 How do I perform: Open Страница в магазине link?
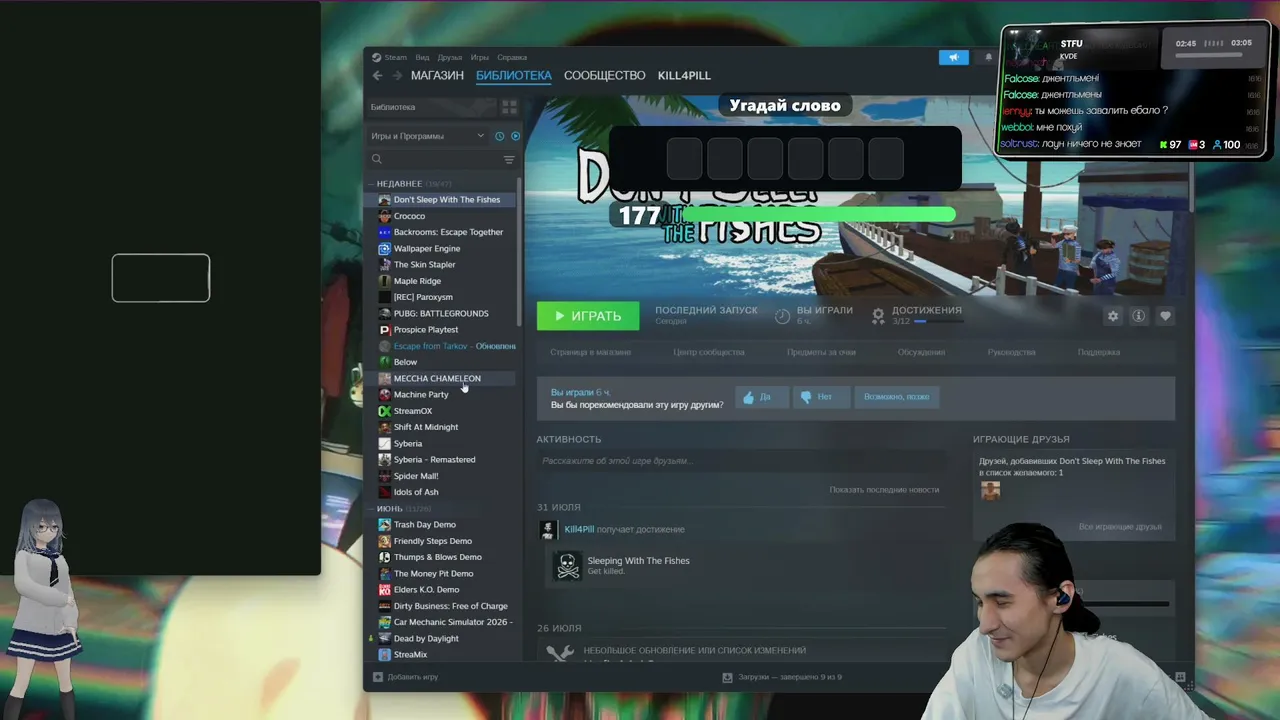click(x=590, y=352)
